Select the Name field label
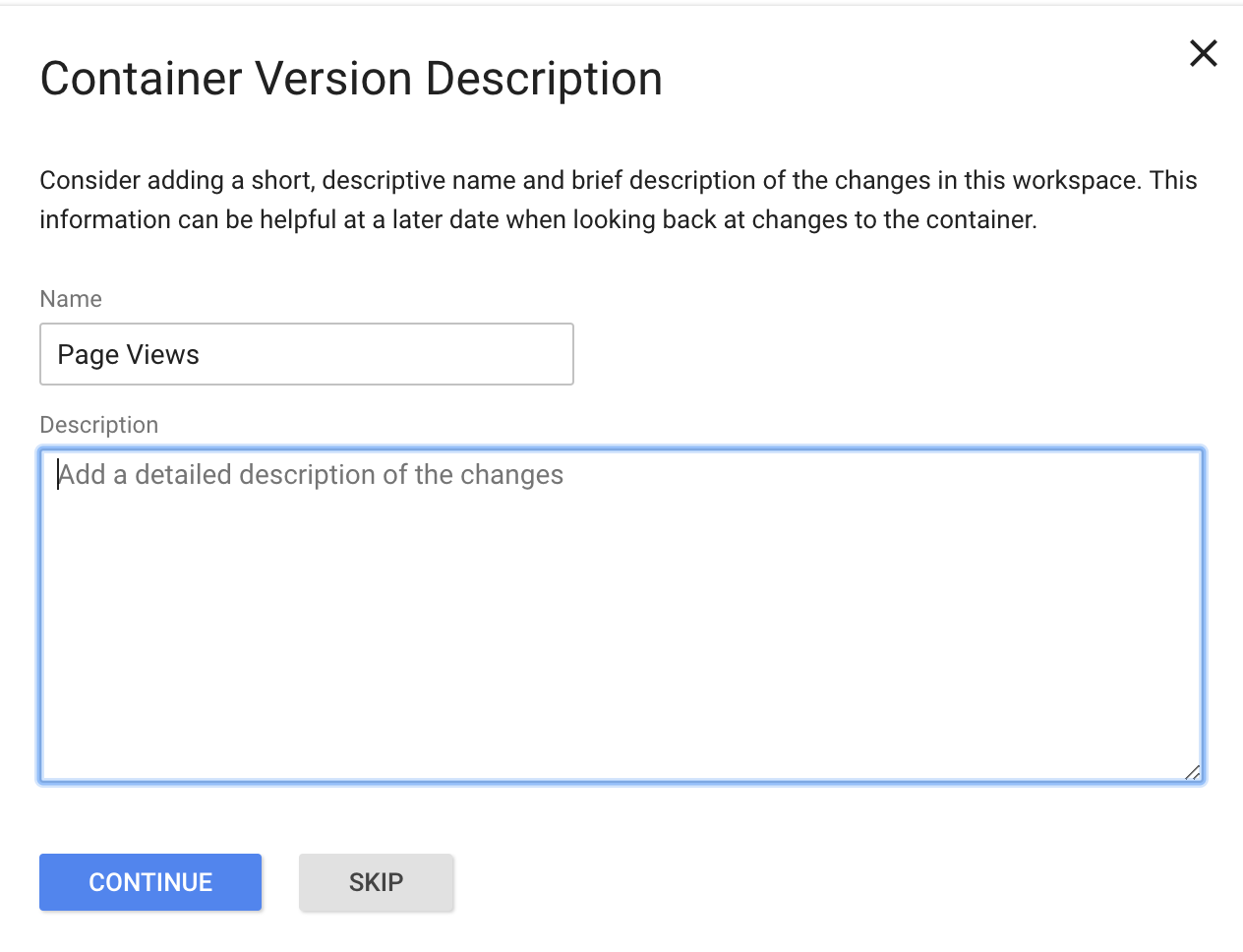The image size is (1243, 952). (x=71, y=299)
